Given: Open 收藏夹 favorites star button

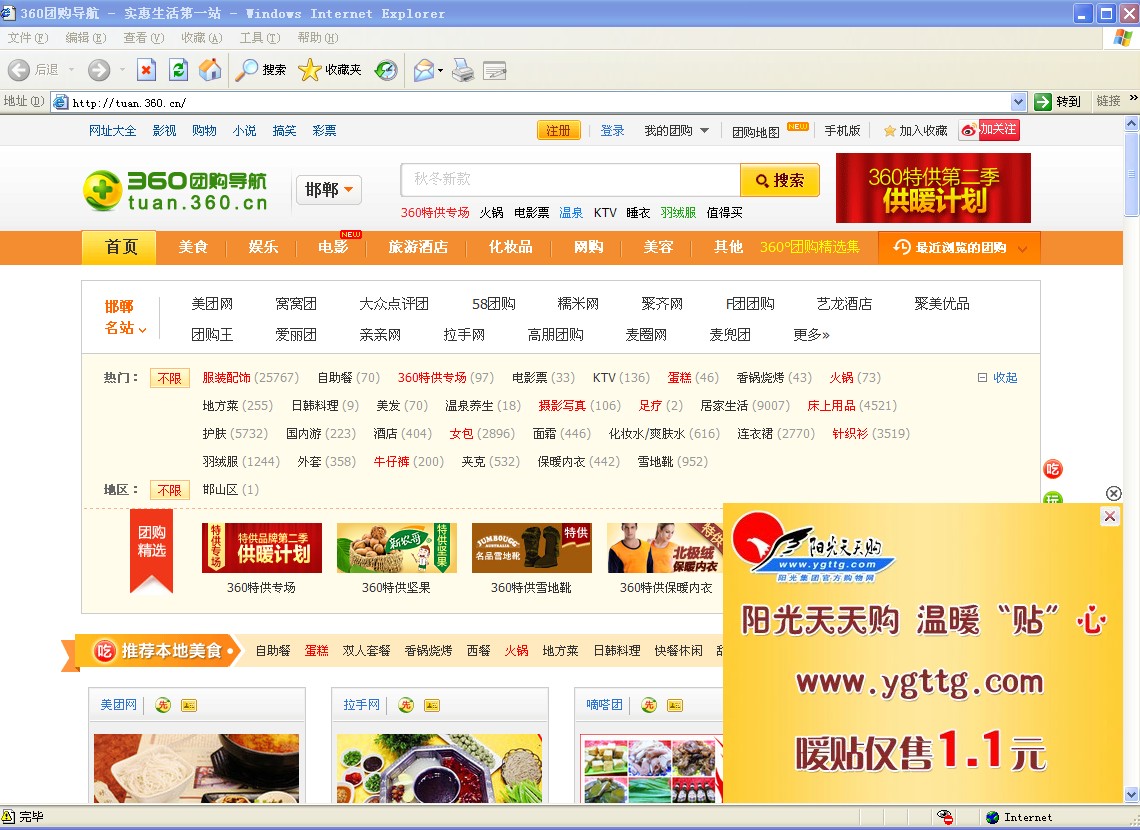Looking at the screenshot, I should 329,70.
